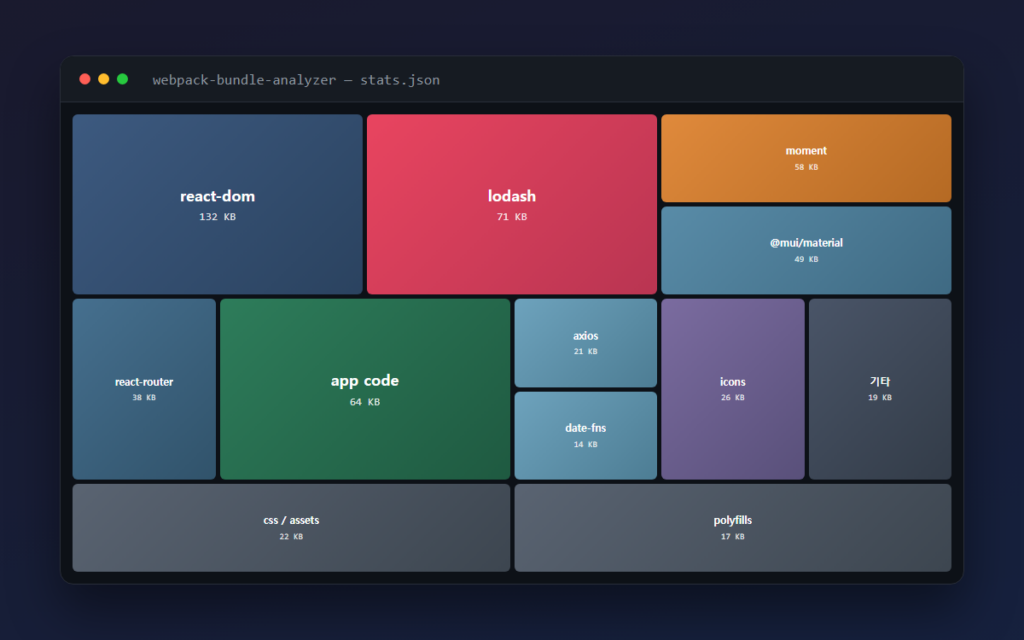Click the lodash treemap block
This screenshot has width=1024, height=640.
coord(512,204)
